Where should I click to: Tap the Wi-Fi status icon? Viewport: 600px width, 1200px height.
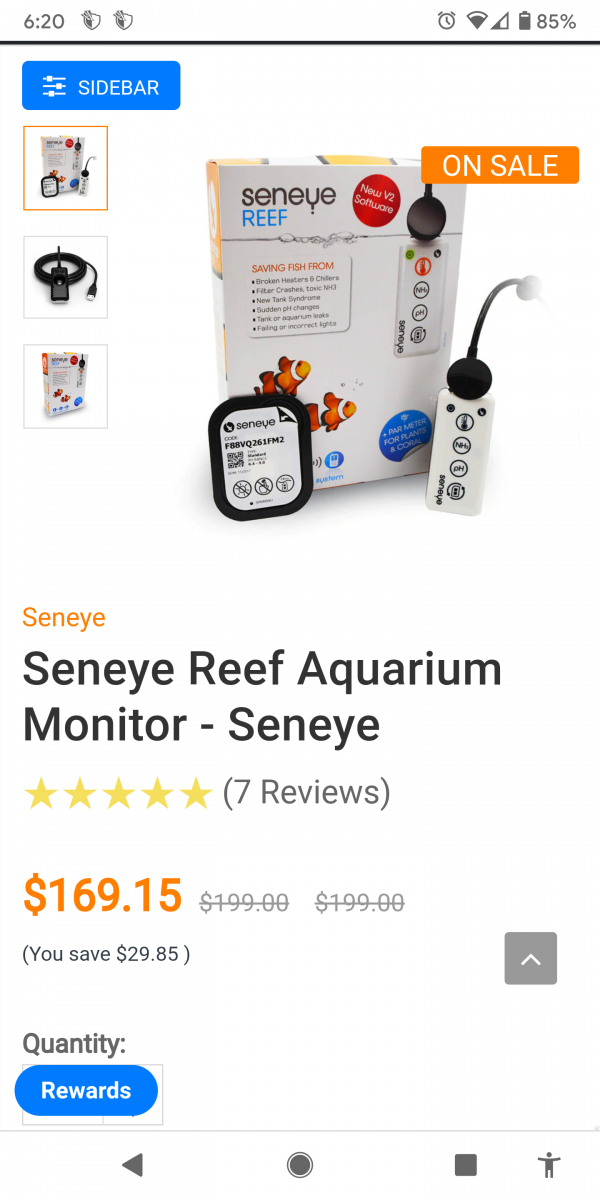[476, 21]
